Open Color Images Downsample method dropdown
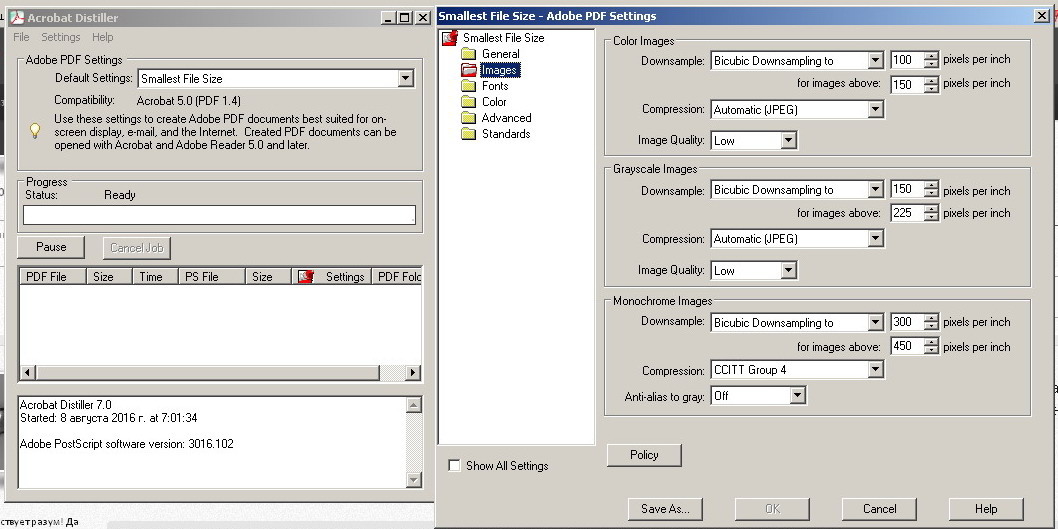This screenshot has width=1058, height=529. point(875,61)
